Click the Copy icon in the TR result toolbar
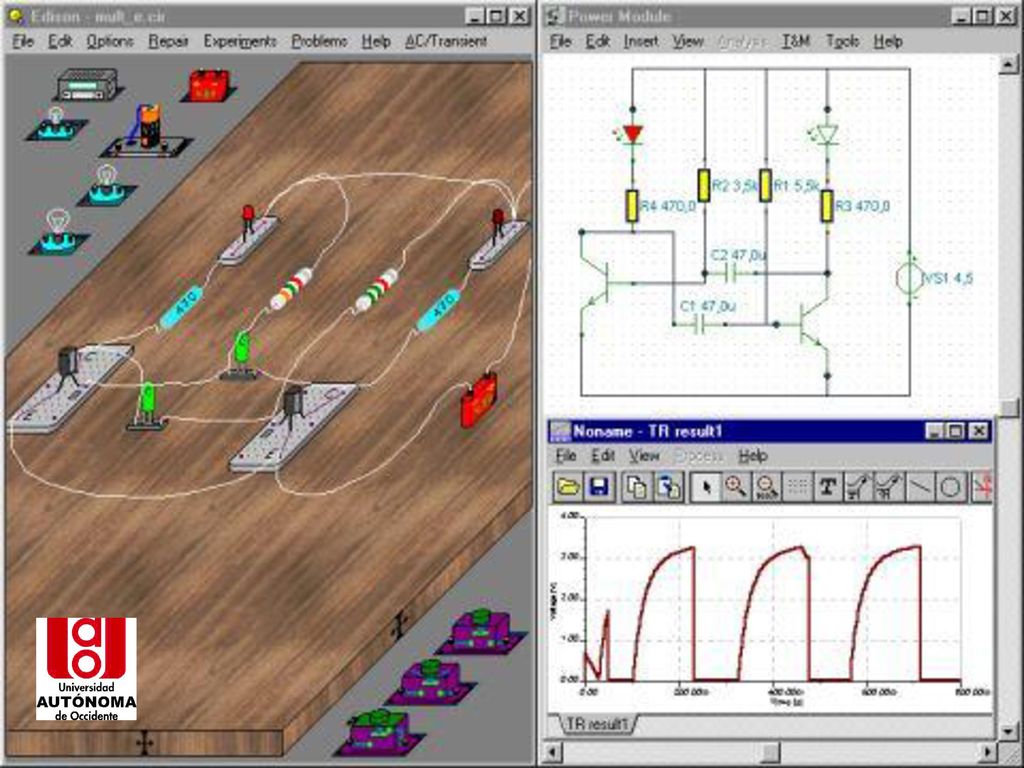The image size is (1024, 768). tap(637, 487)
